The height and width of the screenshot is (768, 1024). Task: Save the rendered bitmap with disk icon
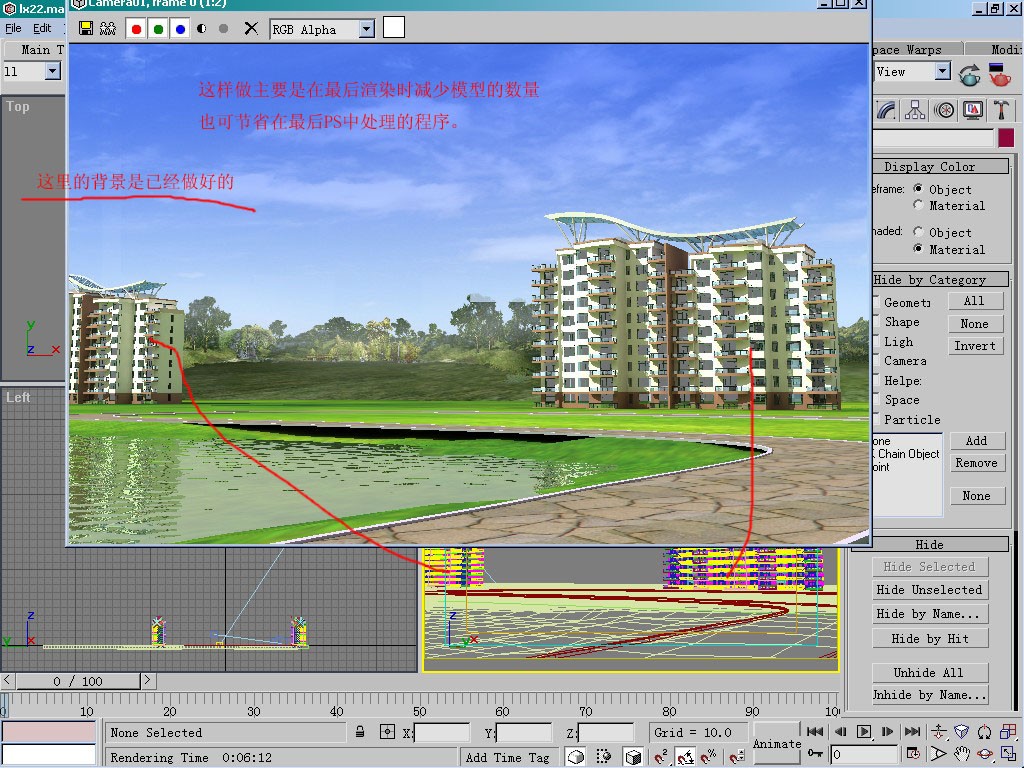point(86,29)
